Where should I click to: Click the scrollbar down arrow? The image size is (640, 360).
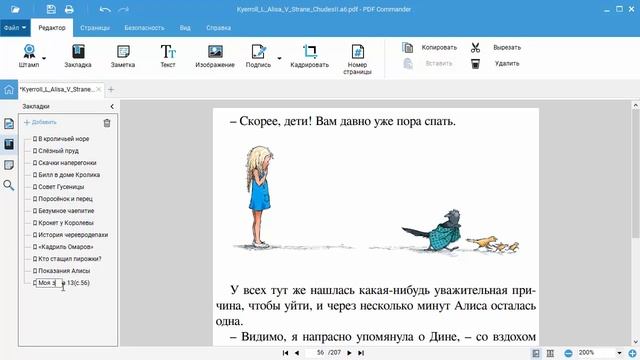tap(636, 342)
